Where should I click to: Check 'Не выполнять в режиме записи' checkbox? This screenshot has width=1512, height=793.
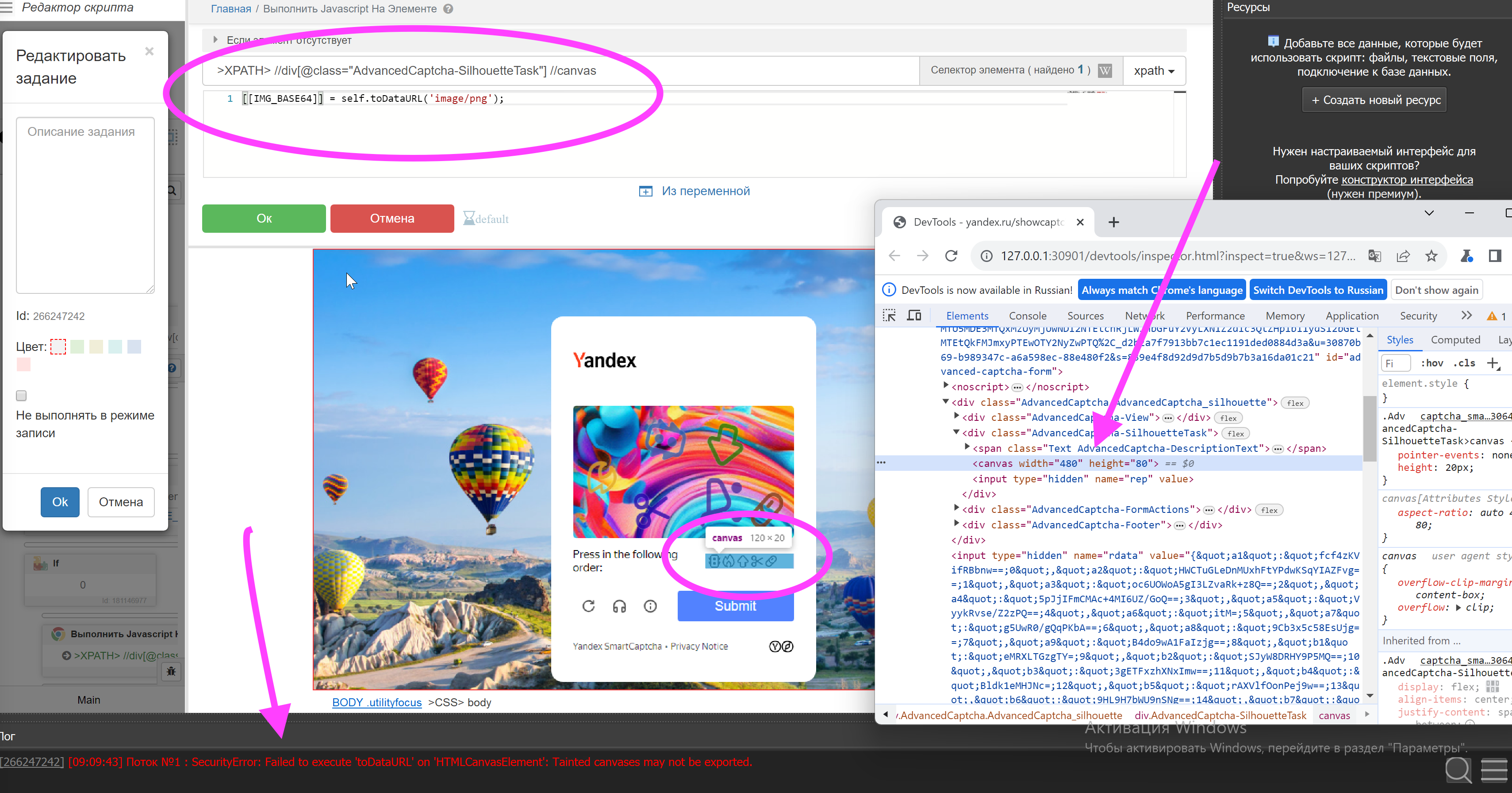(22, 395)
